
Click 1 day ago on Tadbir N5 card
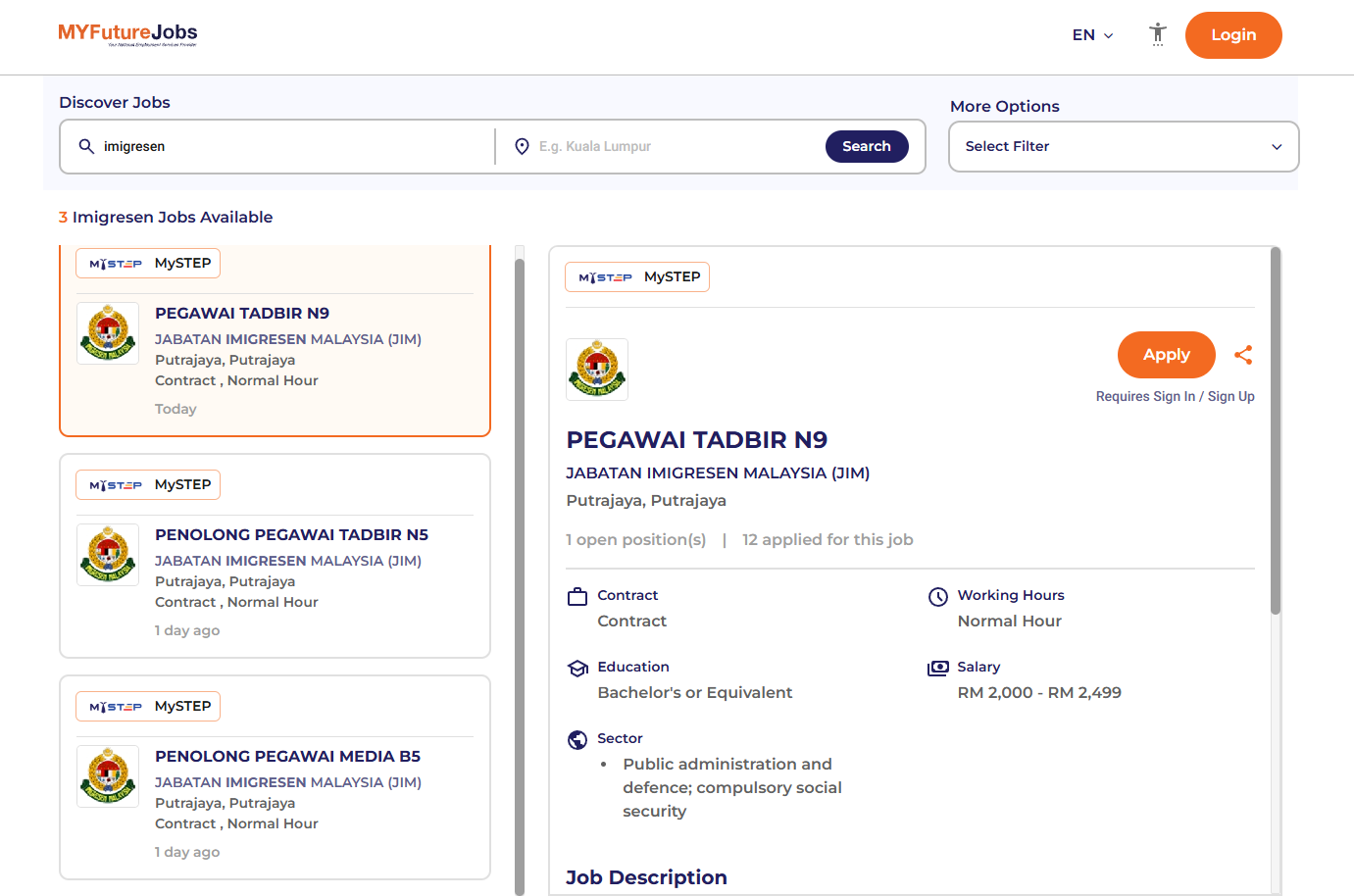pos(187,630)
